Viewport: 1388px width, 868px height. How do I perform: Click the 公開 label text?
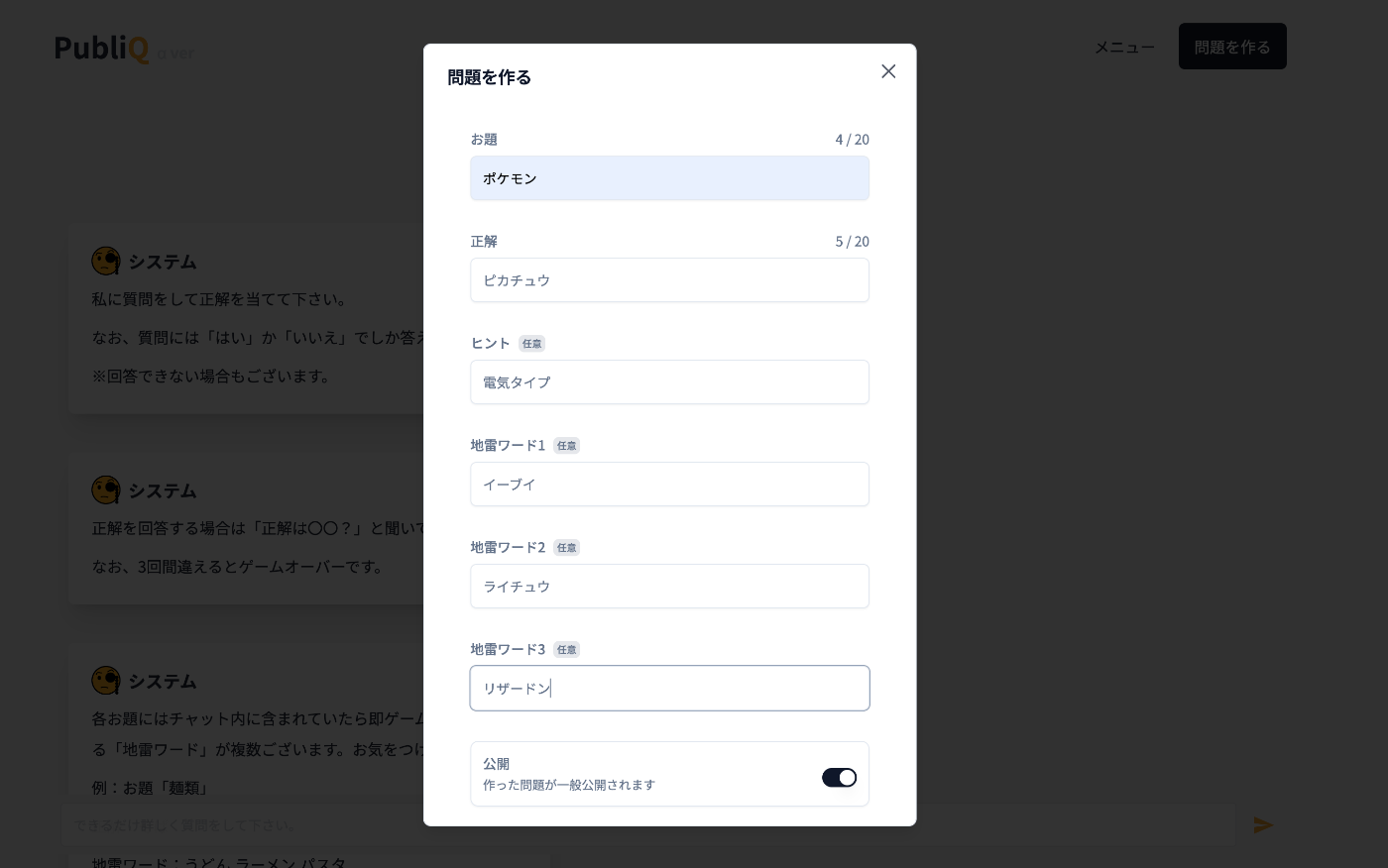496,764
